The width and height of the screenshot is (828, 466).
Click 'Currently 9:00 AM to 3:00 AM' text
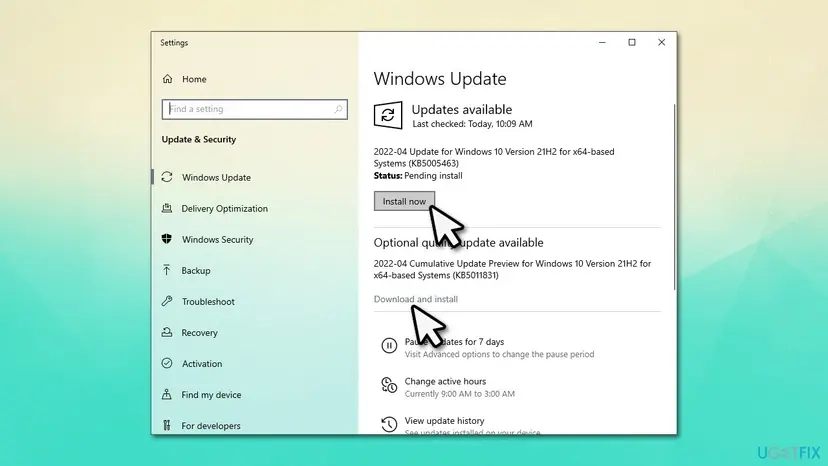pyautogui.click(x=459, y=394)
